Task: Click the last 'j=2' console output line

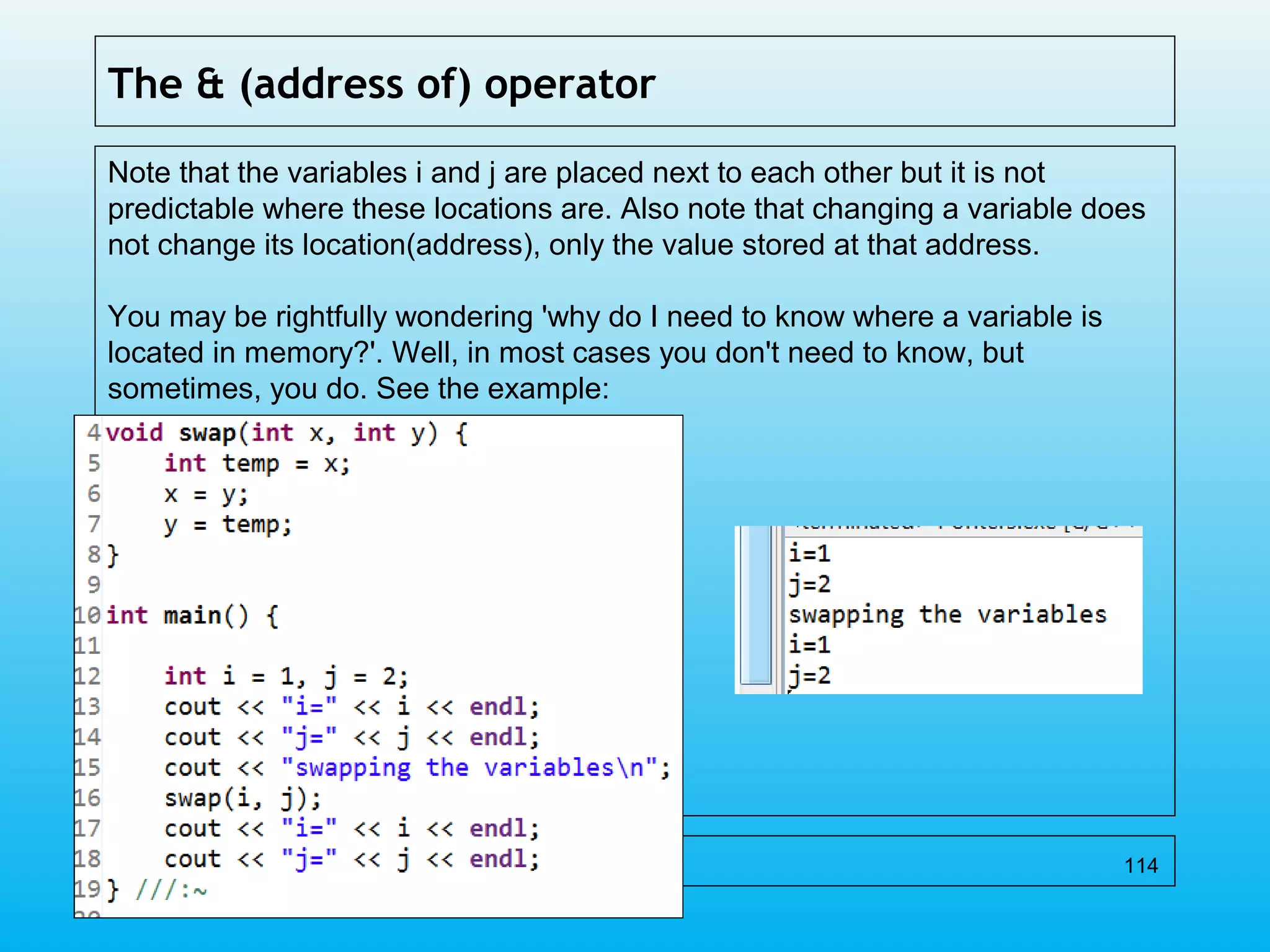Action: click(809, 676)
